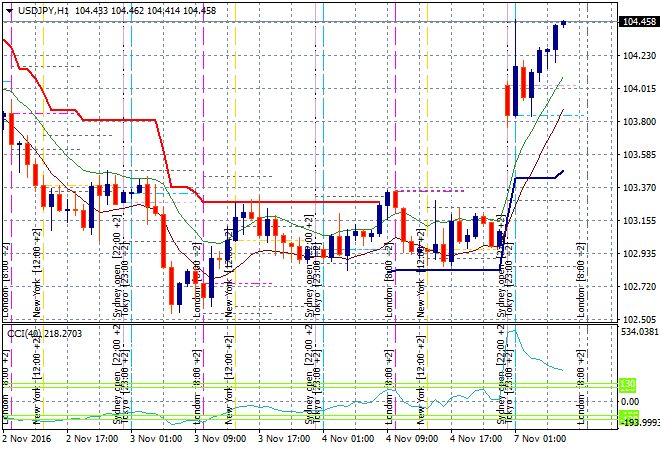
Task: Select the blue stepped line's upper right end
Action: [x=562, y=171]
